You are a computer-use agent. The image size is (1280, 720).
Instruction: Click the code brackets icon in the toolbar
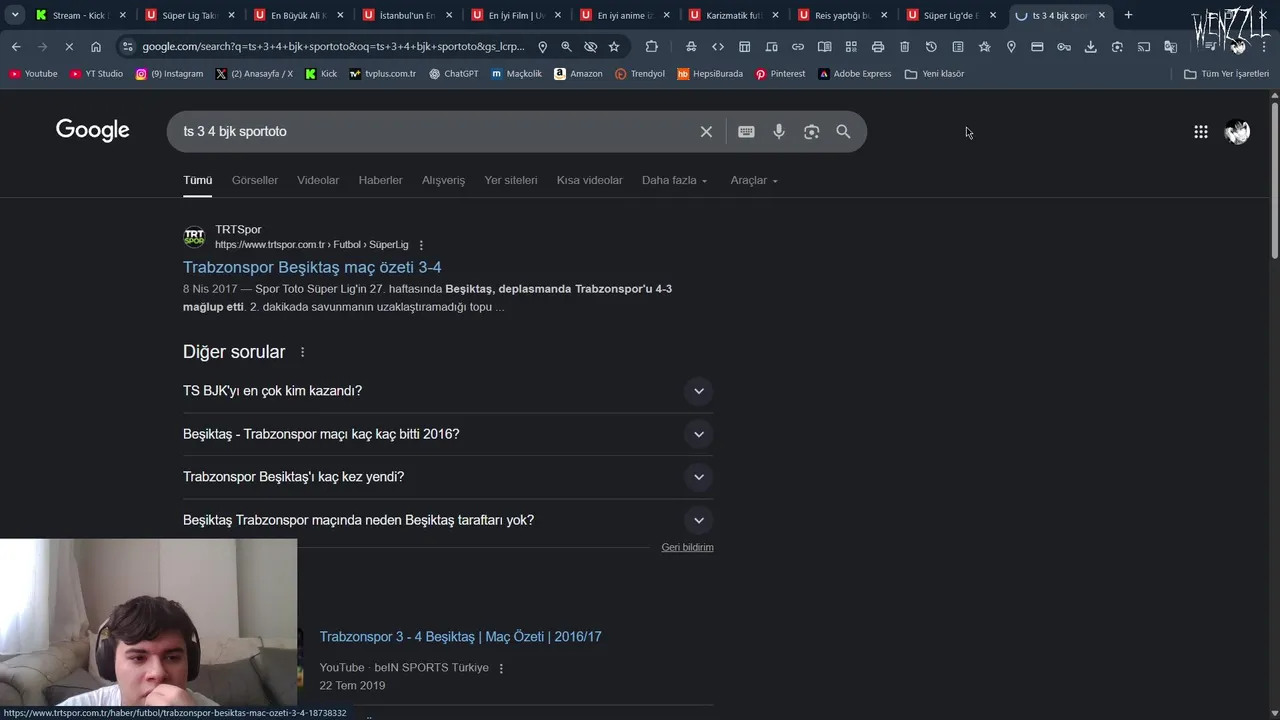(x=718, y=47)
